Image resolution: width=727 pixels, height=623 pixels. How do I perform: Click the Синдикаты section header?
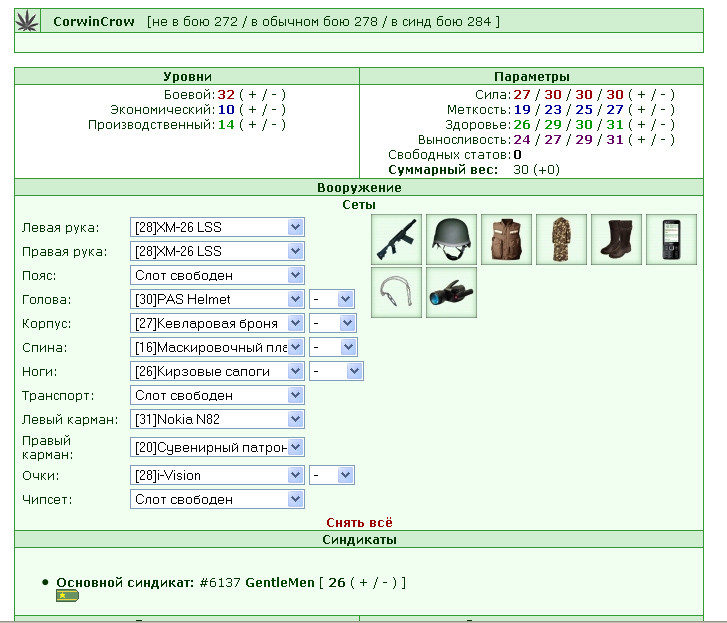pos(359,540)
